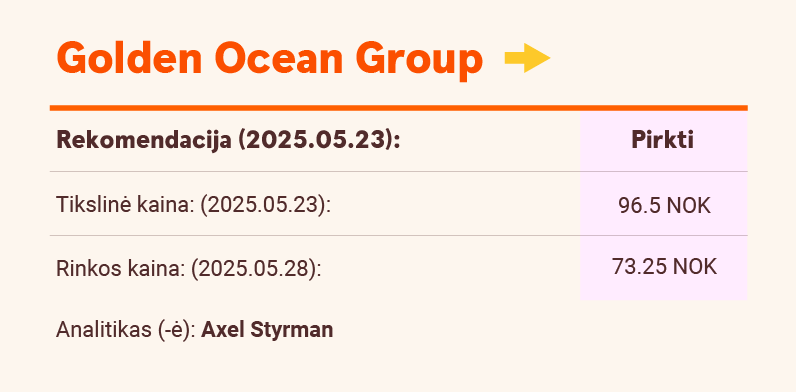Screen dimensions: 796x392
Task: Click NOK in the target price cell
Action: (x=688, y=206)
